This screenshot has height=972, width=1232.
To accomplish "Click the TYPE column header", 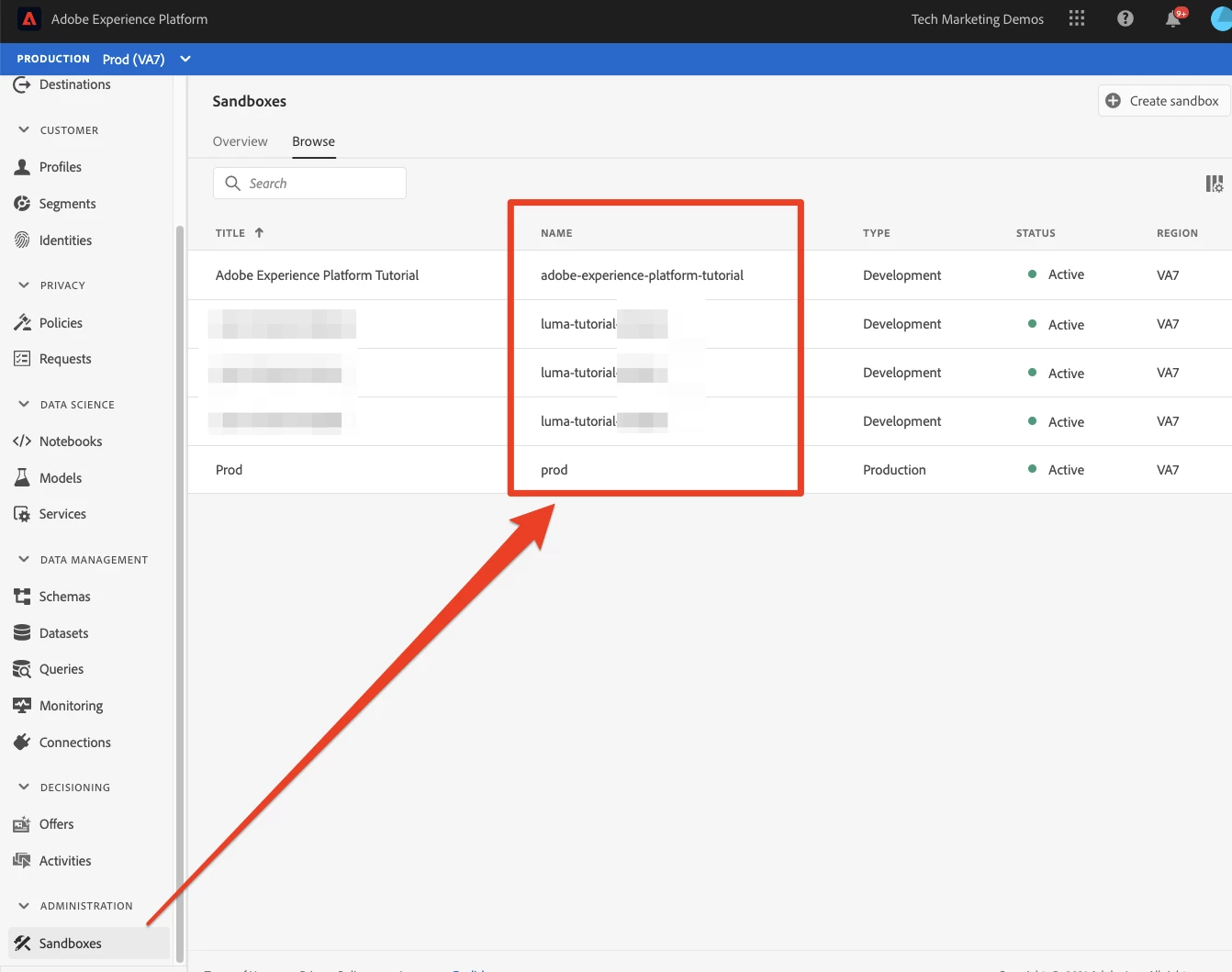I will coord(877,233).
